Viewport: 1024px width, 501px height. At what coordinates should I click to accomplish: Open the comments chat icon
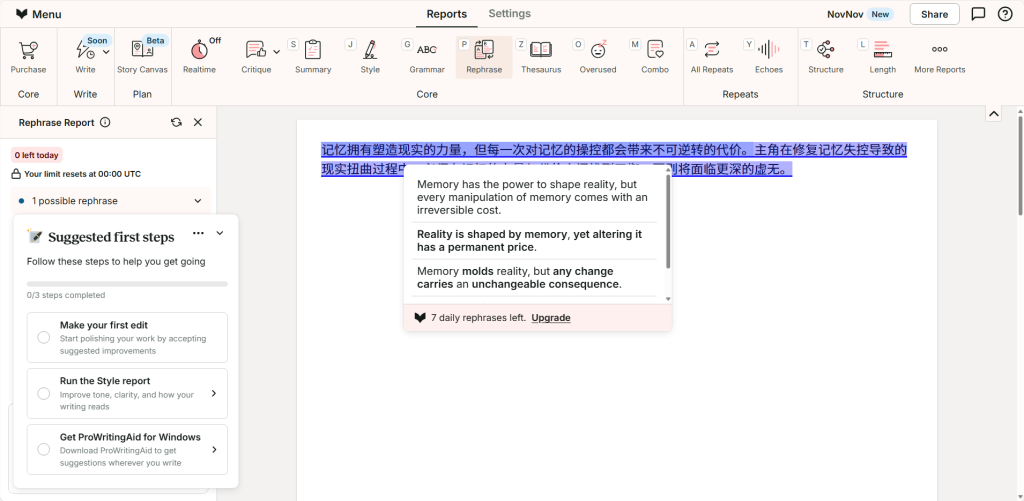pyautogui.click(x=978, y=14)
